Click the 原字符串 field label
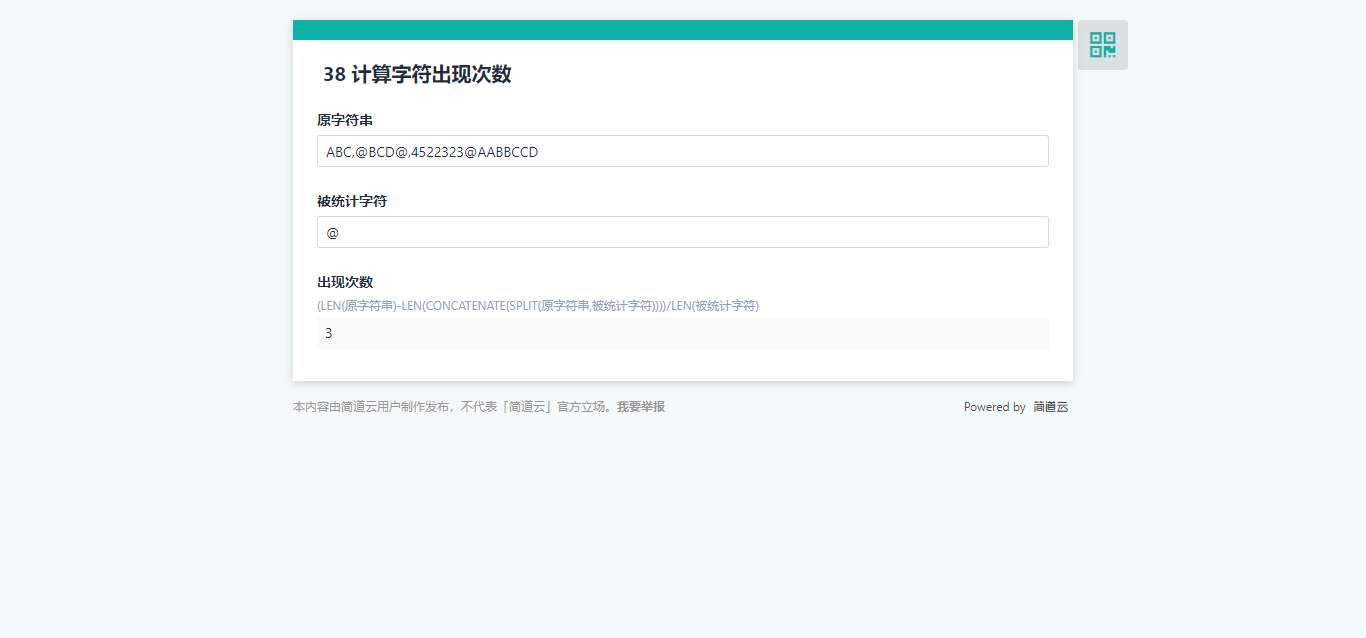The height and width of the screenshot is (638, 1366). pos(345,120)
